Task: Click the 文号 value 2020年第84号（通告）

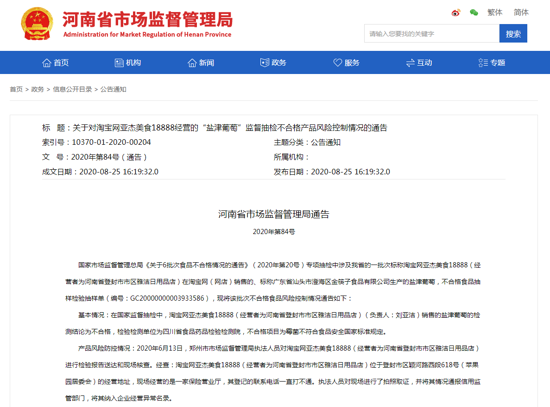Action: [109, 157]
